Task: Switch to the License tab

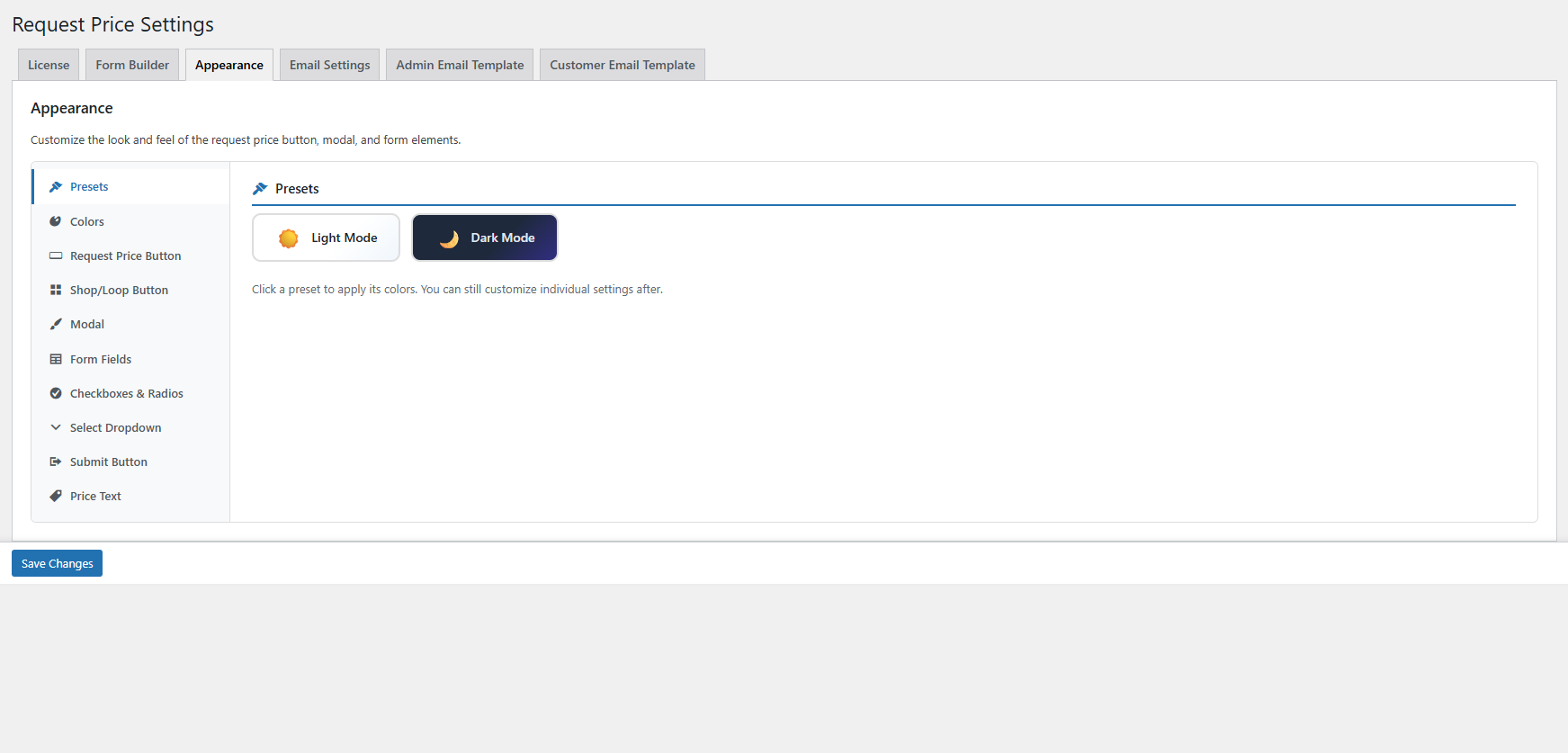Action: (x=49, y=65)
